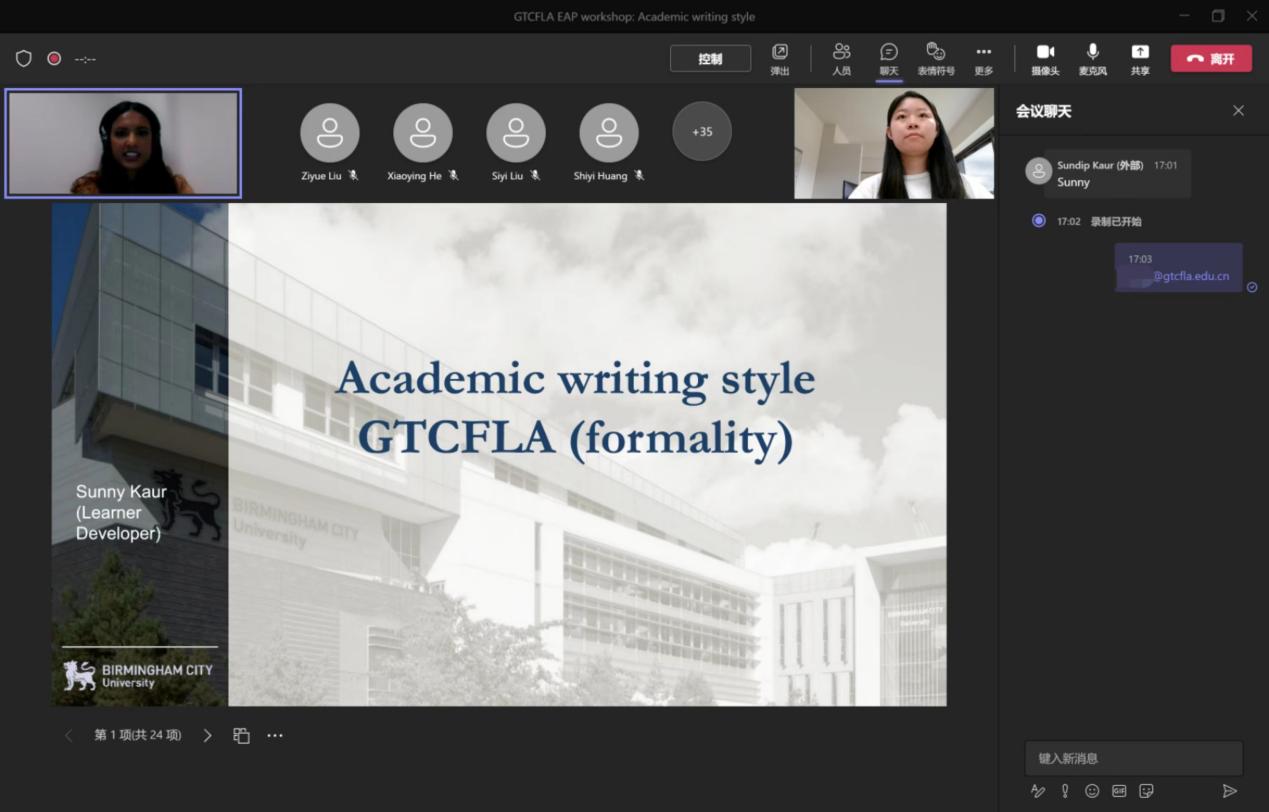The height and width of the screenshot is (812, 1269).
Task: Expand the +35 additional participants bubble
Action: tap(702, 131)
